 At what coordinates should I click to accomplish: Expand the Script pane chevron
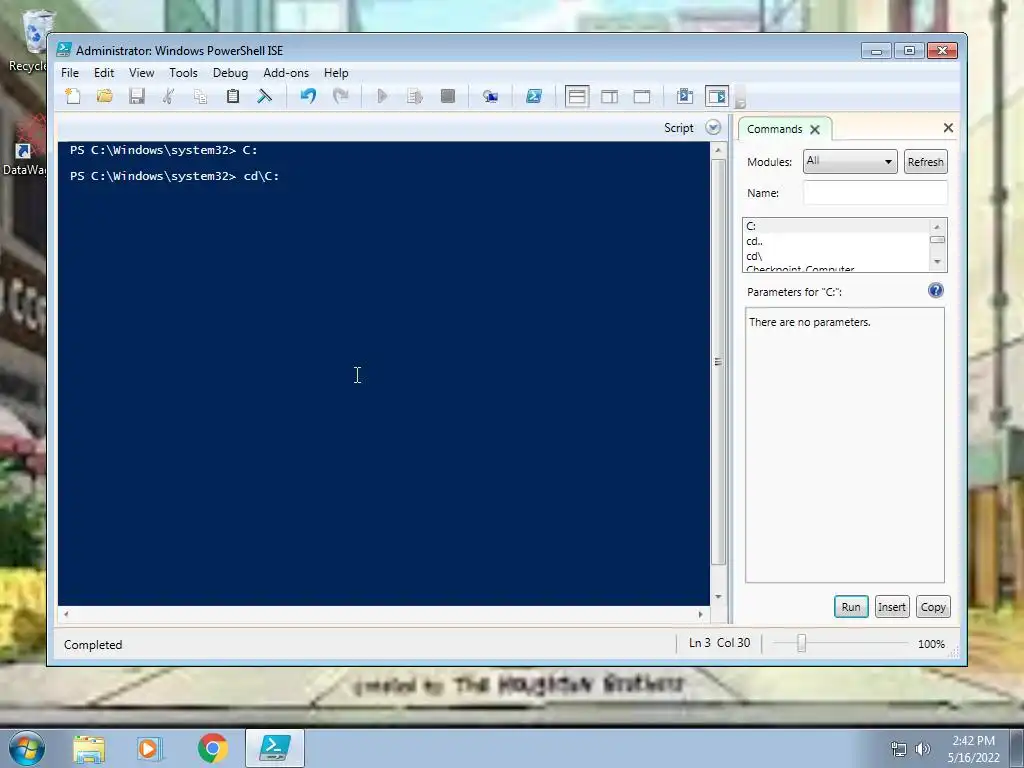713,128
